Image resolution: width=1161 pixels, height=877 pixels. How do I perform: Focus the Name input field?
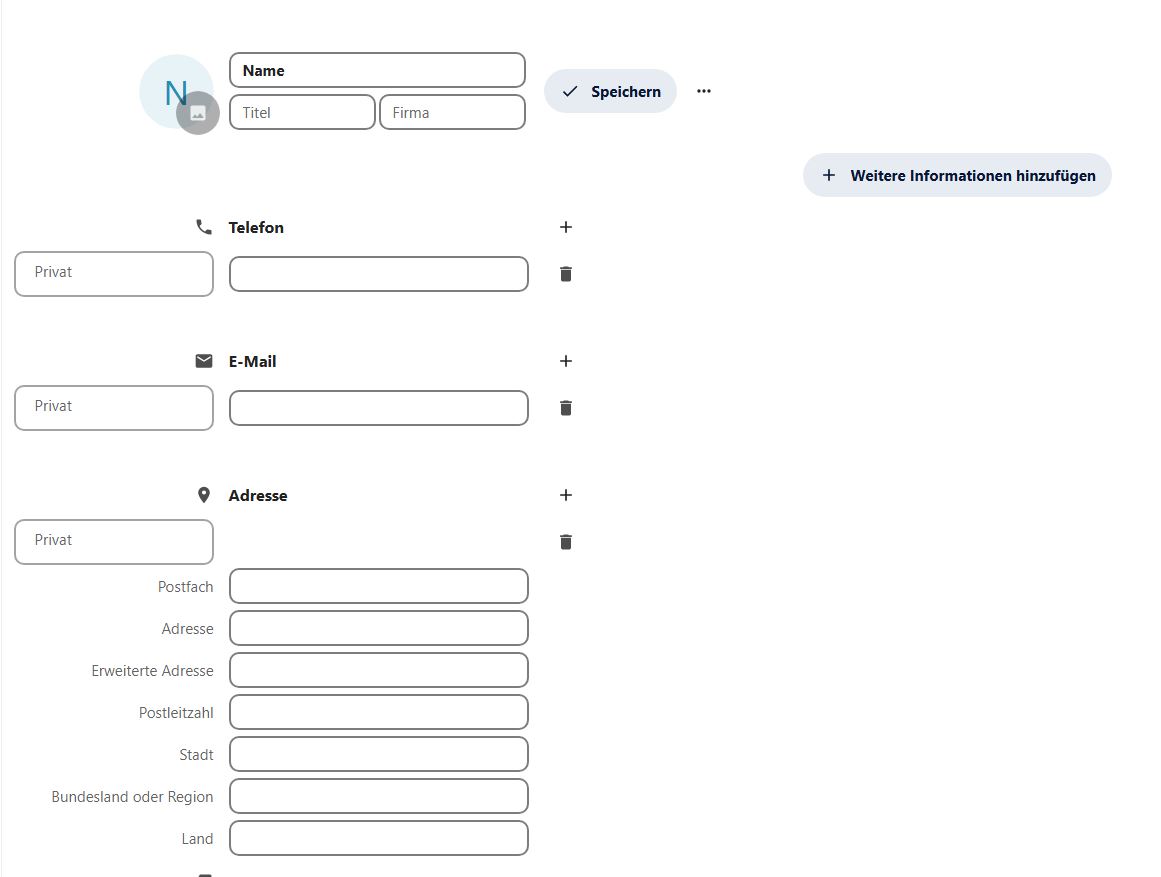(x=378, y=70)
